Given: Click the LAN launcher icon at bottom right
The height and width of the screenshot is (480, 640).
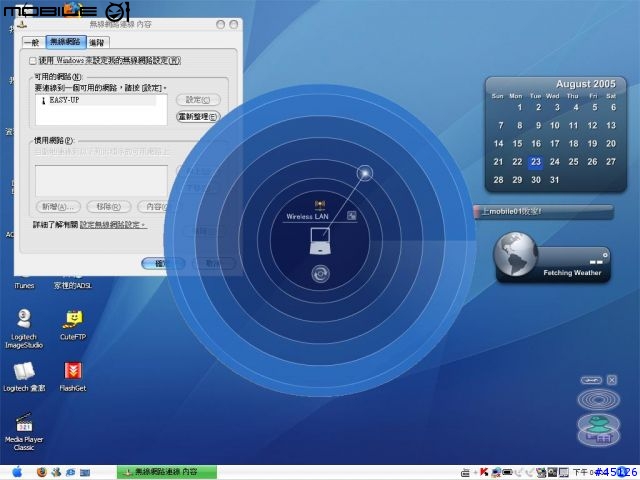Looking at the screenshot, I should 598,438.
